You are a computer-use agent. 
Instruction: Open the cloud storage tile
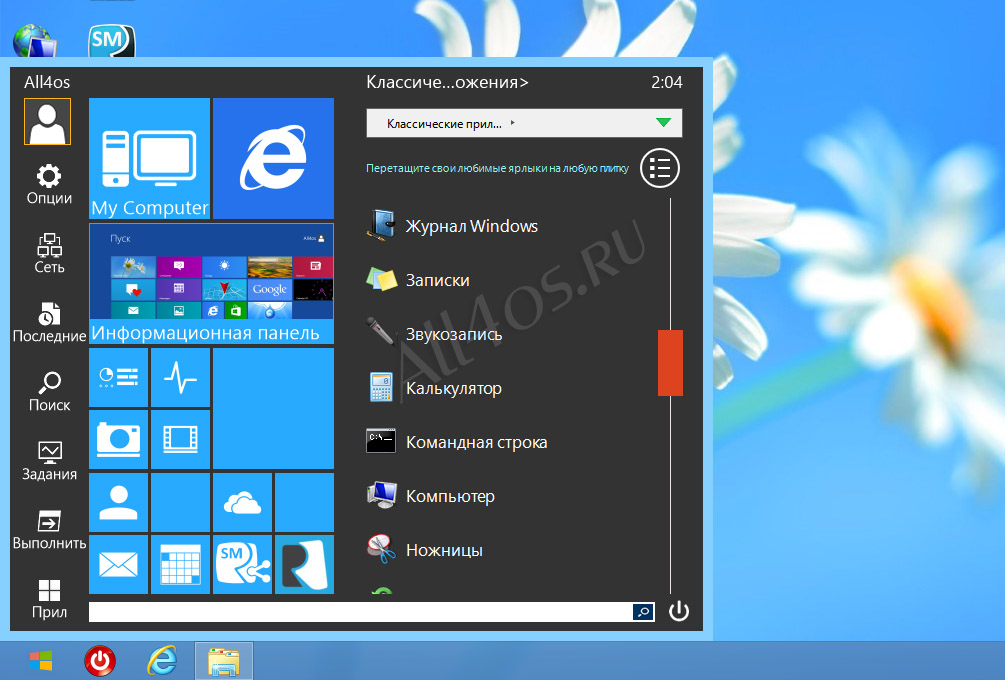click(242, 502)
